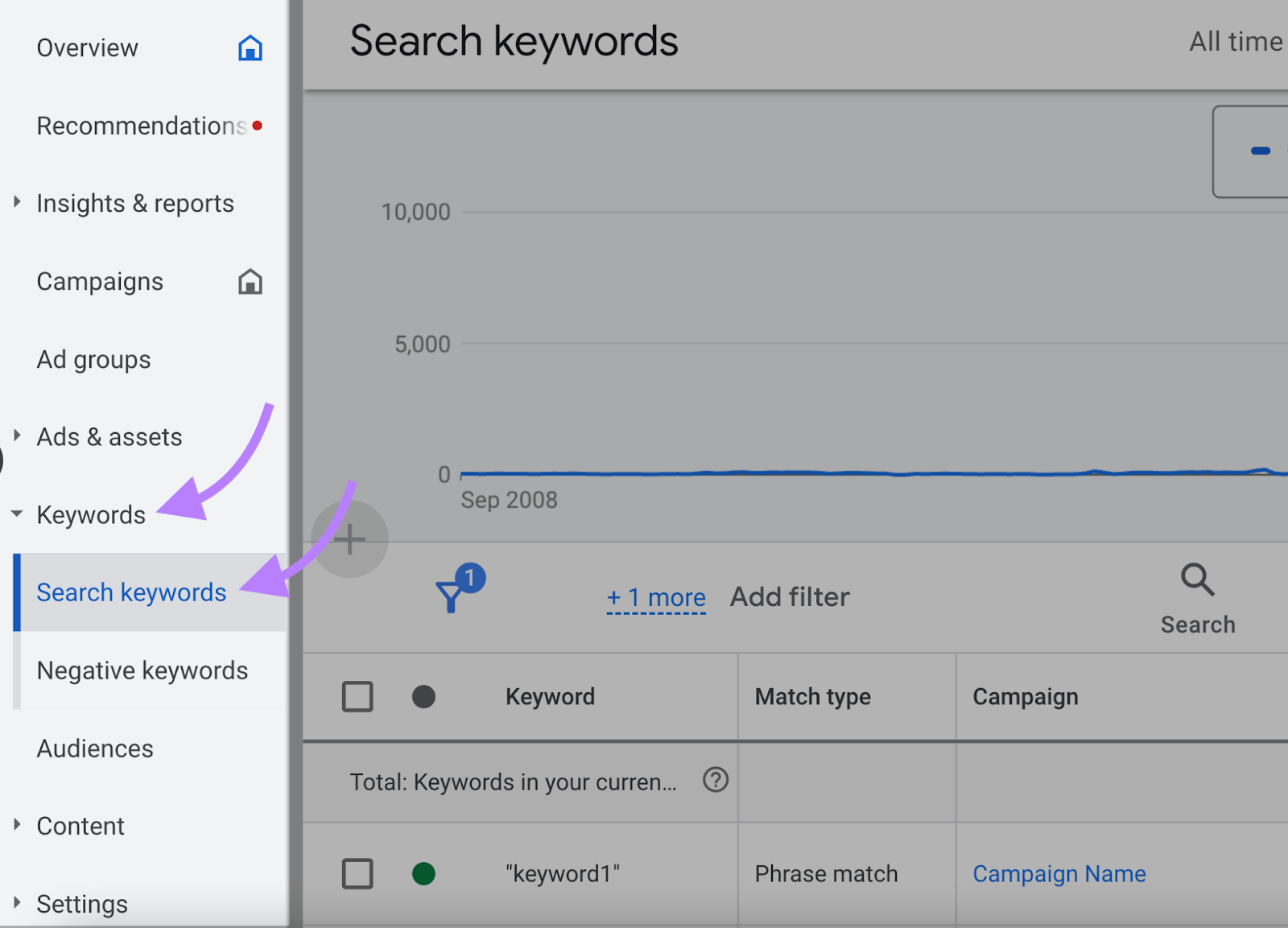Open Overview using the home icon
Viewport: 1288px width, 928px height.
(x=250, y=47)
